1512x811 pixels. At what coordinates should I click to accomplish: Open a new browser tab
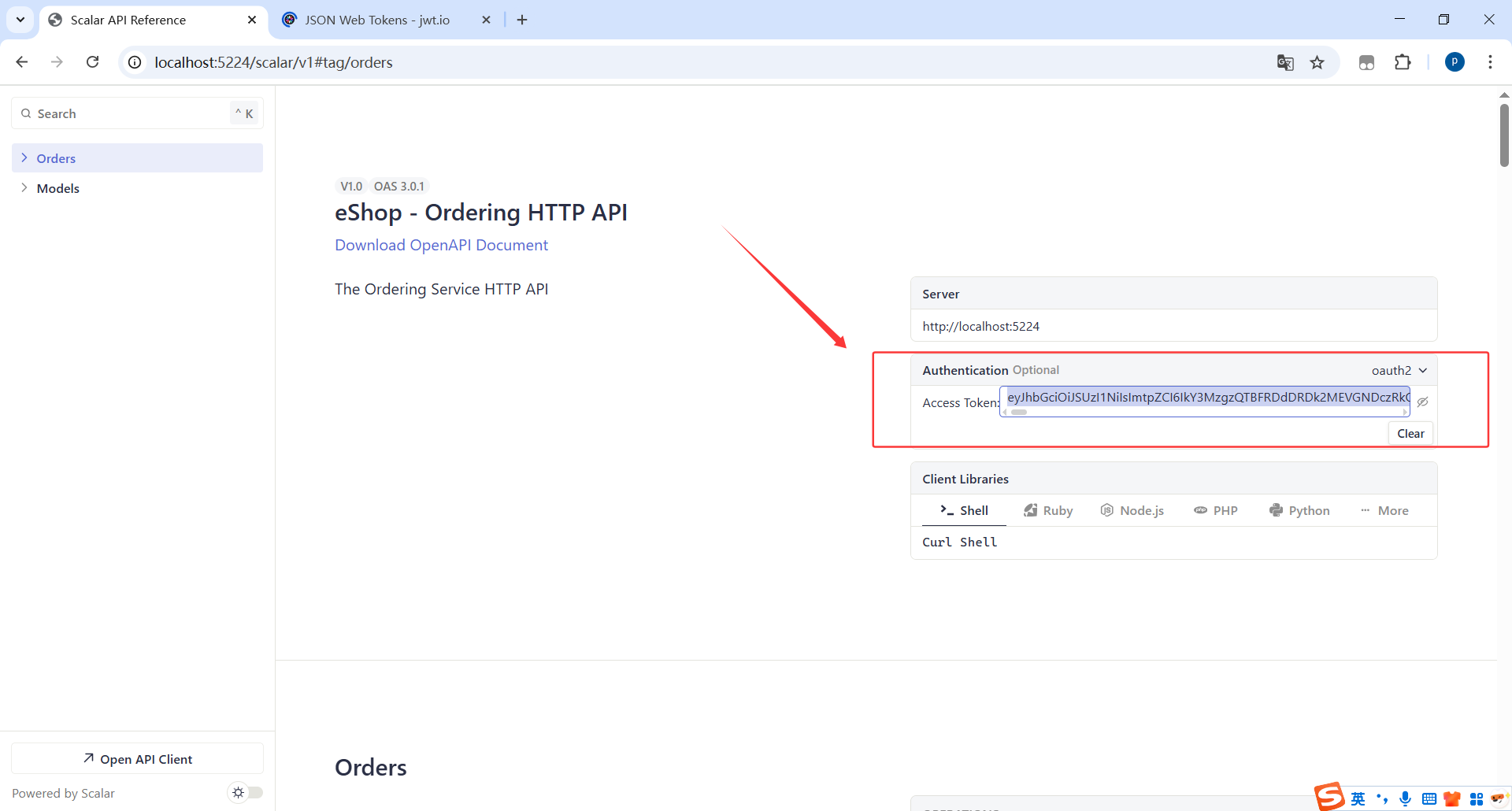522,20
